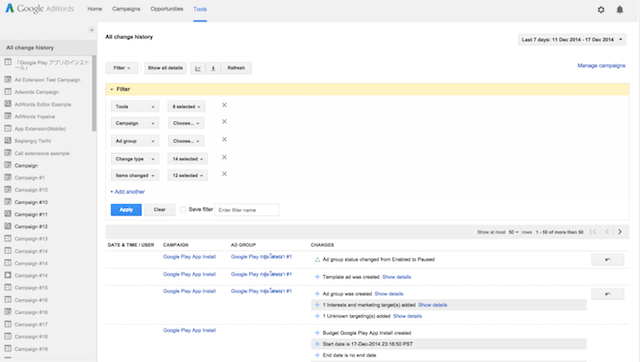Click the Ad Extension Test Campaign icon
Screen dimensions: 640x362
click(x=8, y=80)
